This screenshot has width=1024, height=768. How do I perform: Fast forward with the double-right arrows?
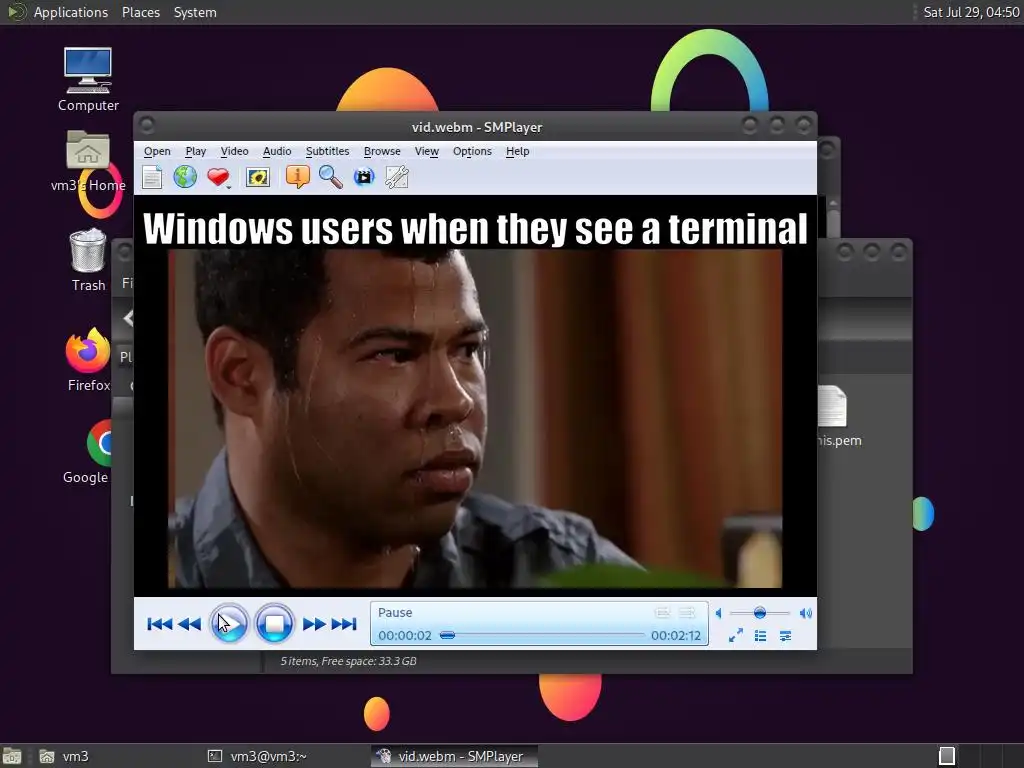click(314, 624)
